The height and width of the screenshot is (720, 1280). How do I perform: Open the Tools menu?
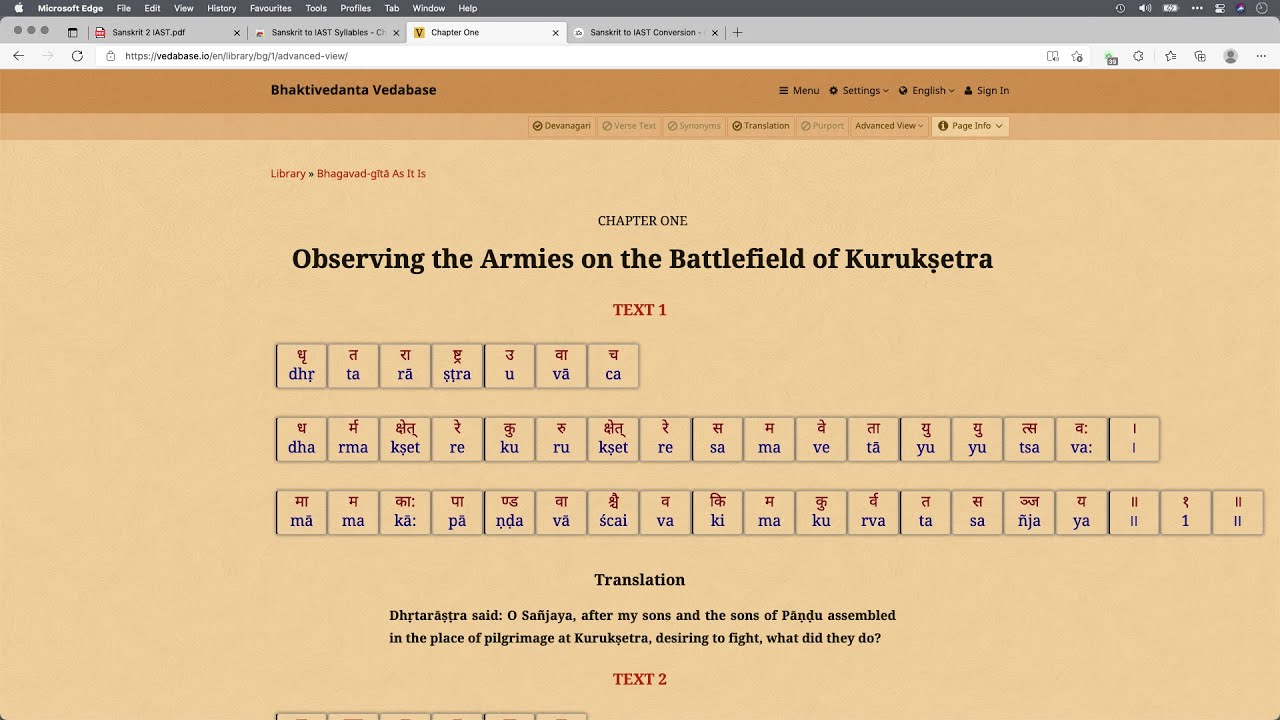(316, 8)
